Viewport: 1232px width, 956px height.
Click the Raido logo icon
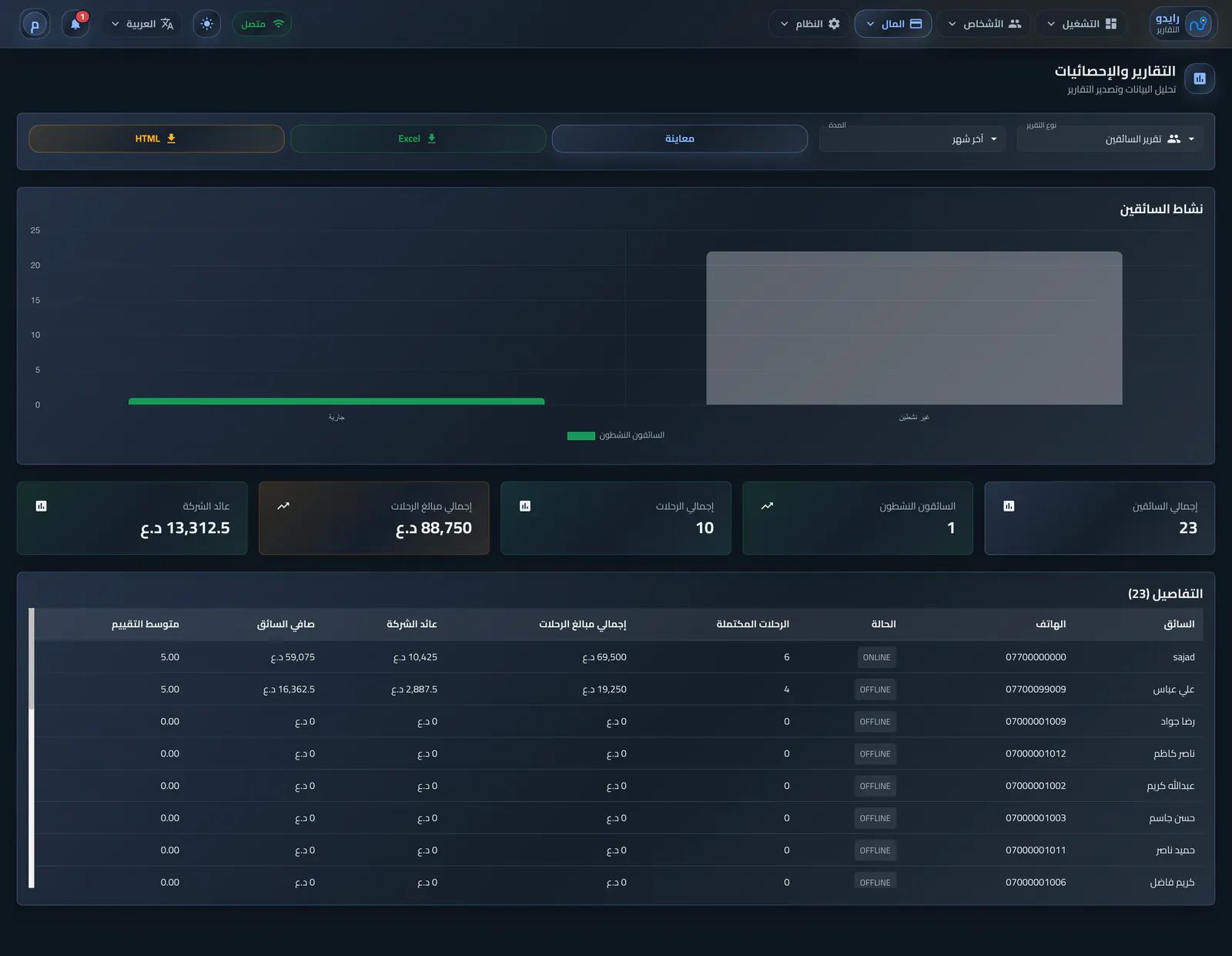(x=1197, y=24)
